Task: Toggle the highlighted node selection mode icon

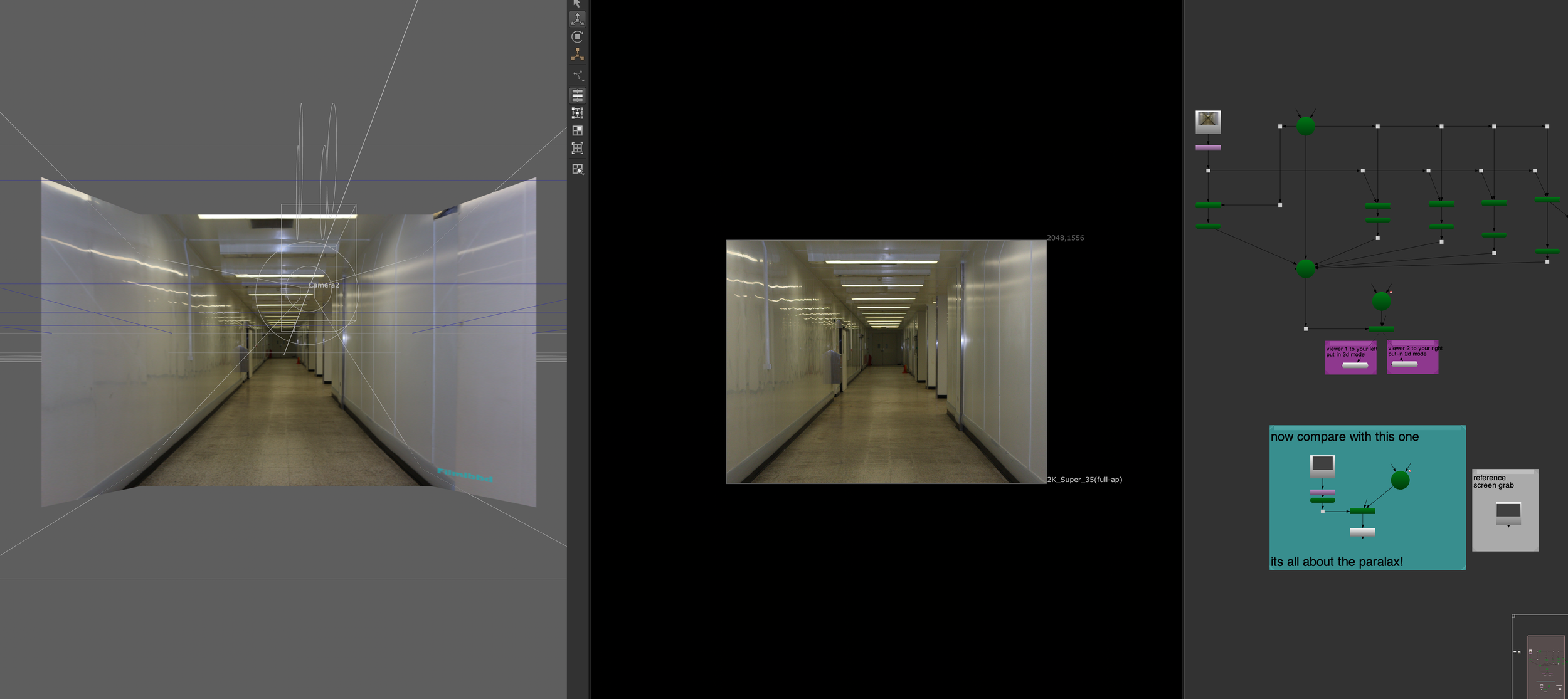Action: click(577, 95)
